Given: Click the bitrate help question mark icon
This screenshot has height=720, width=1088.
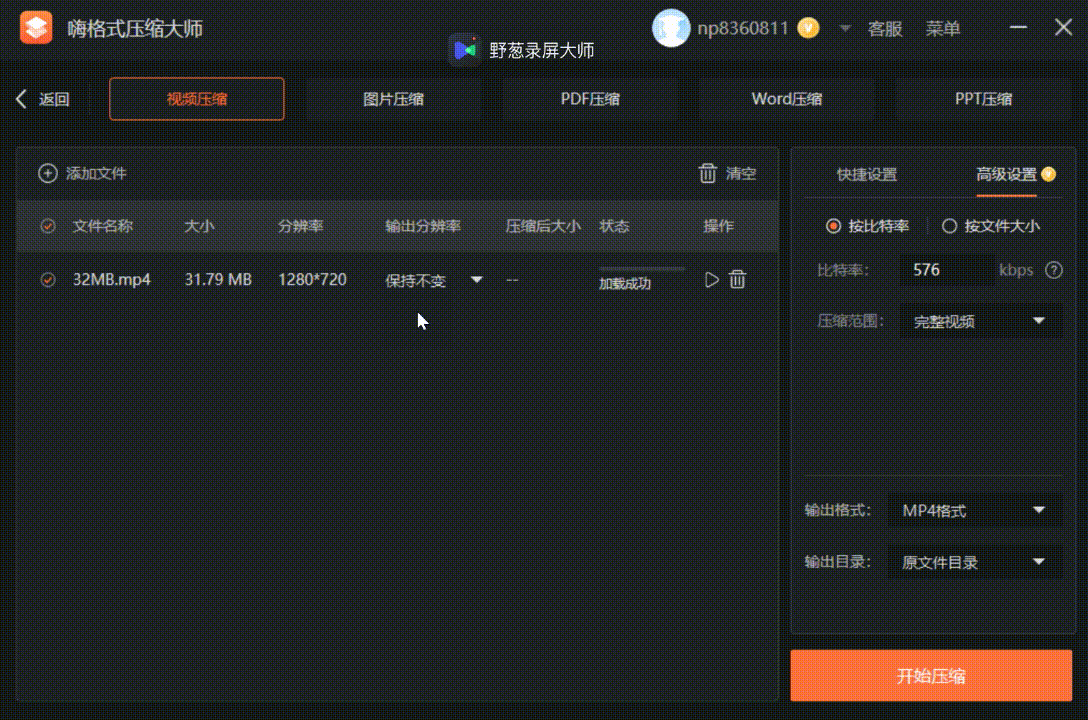Looking at the screenshot, I should (x=1053, y=270).
